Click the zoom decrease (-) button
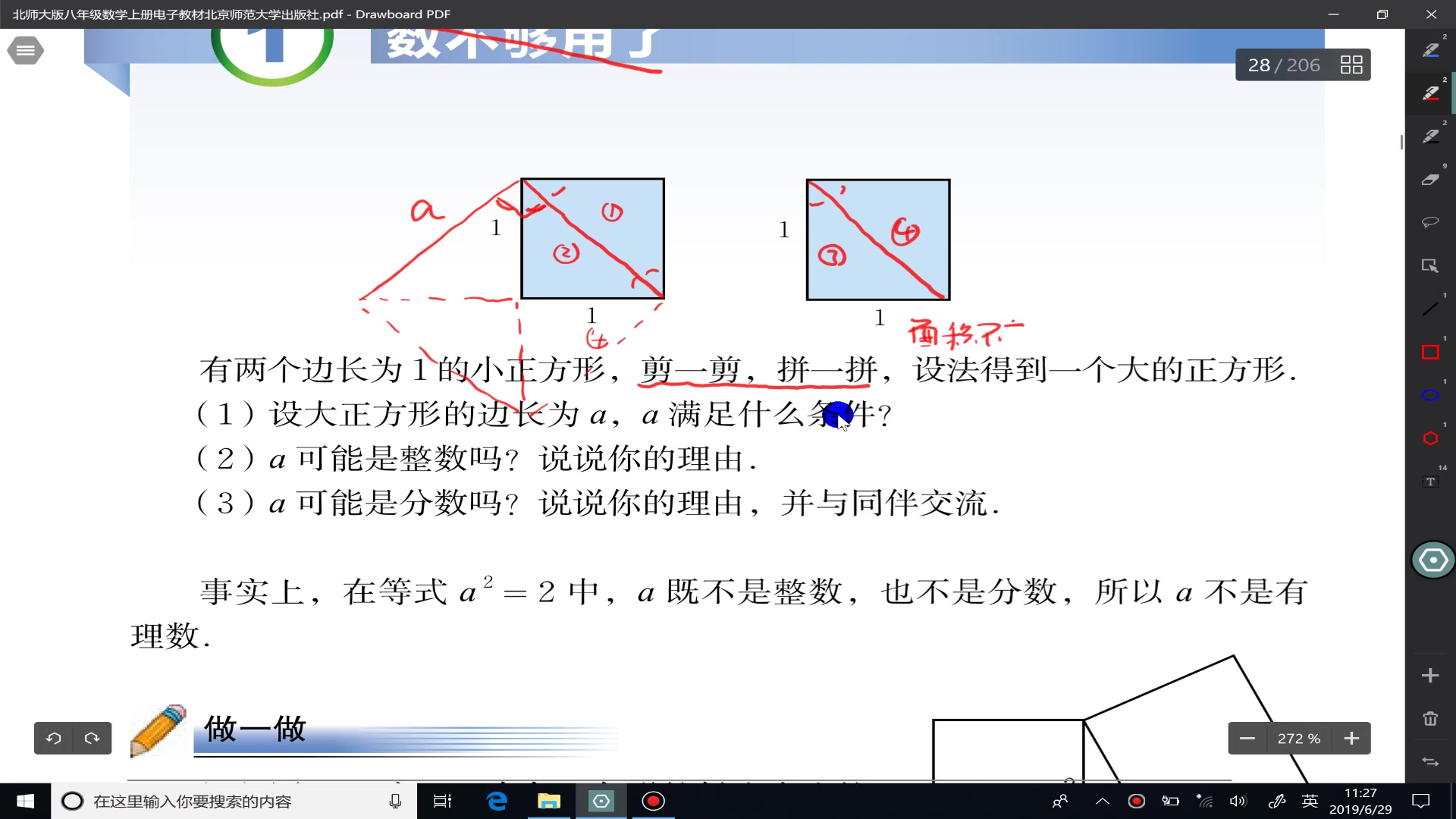The image size is (1456, 819). pyautogui.click(x=1247, y=738)
